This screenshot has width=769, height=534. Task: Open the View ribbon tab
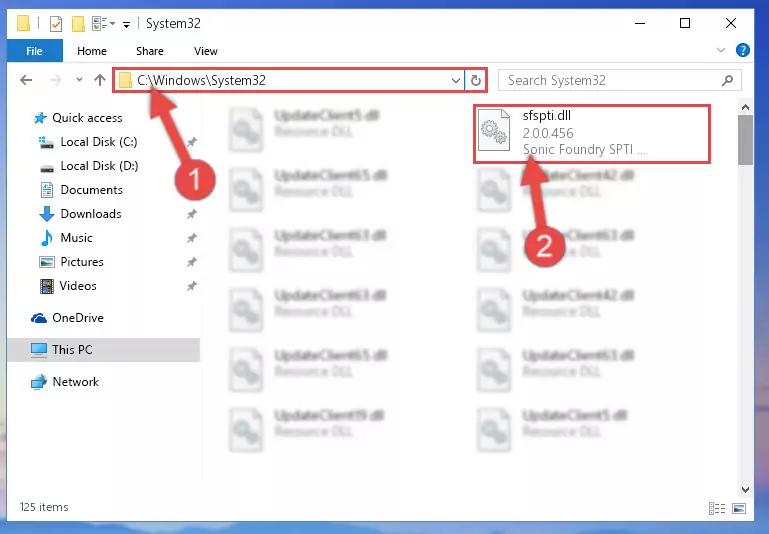pos(205,51)
